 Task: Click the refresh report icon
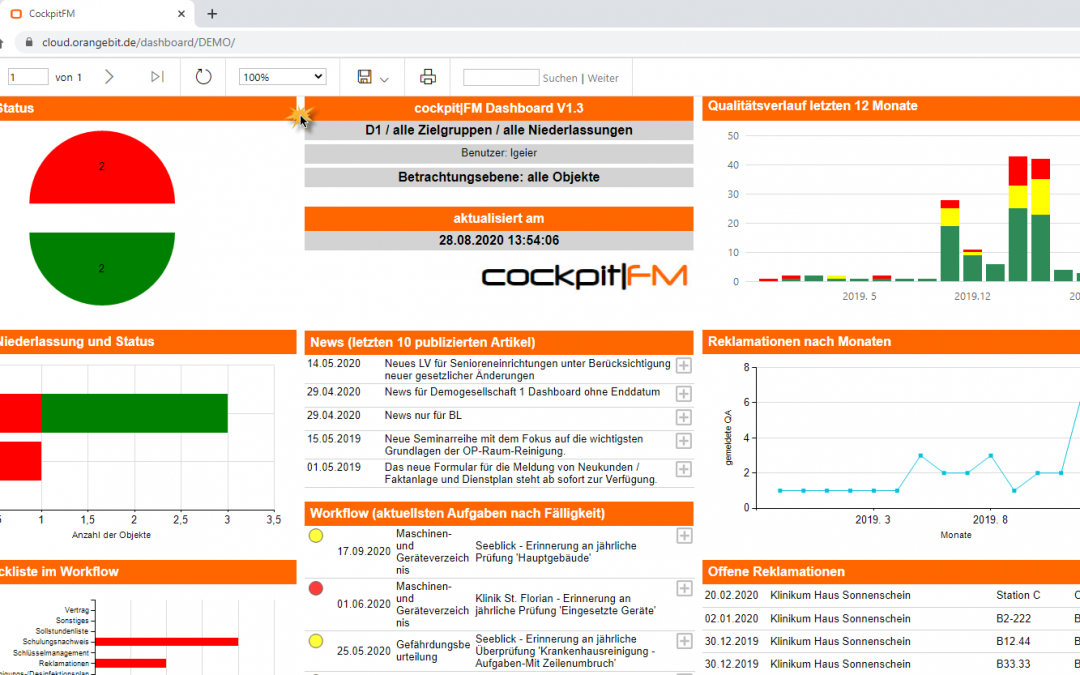(203, 77)
